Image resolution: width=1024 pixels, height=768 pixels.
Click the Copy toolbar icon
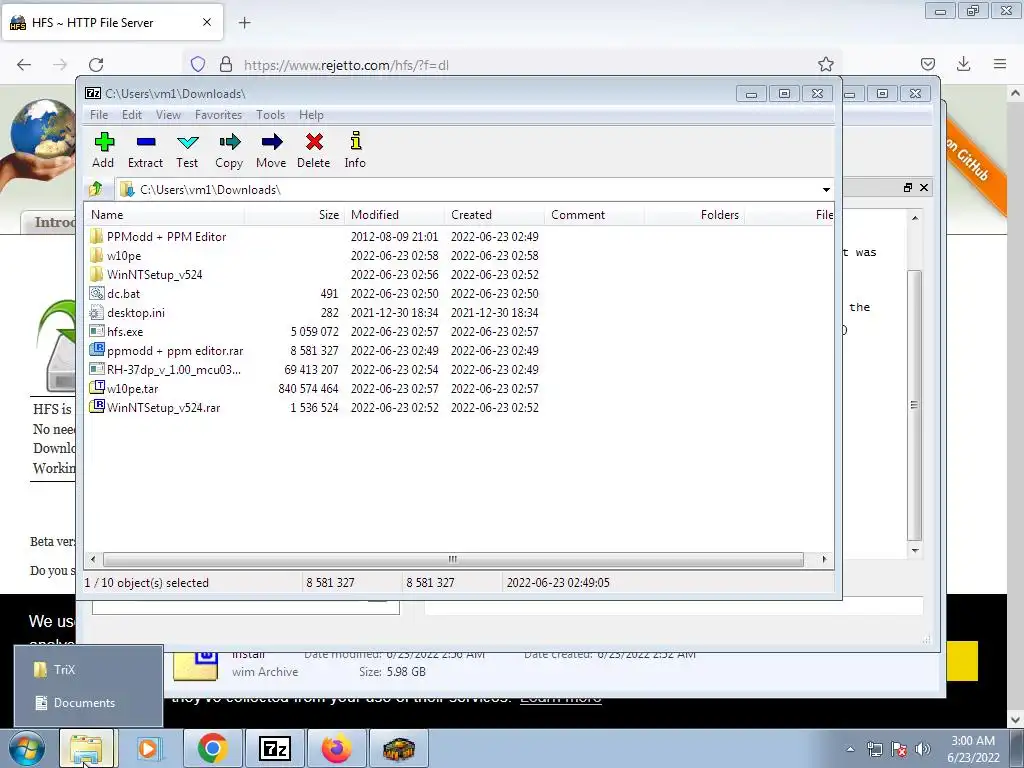(229, 150)
